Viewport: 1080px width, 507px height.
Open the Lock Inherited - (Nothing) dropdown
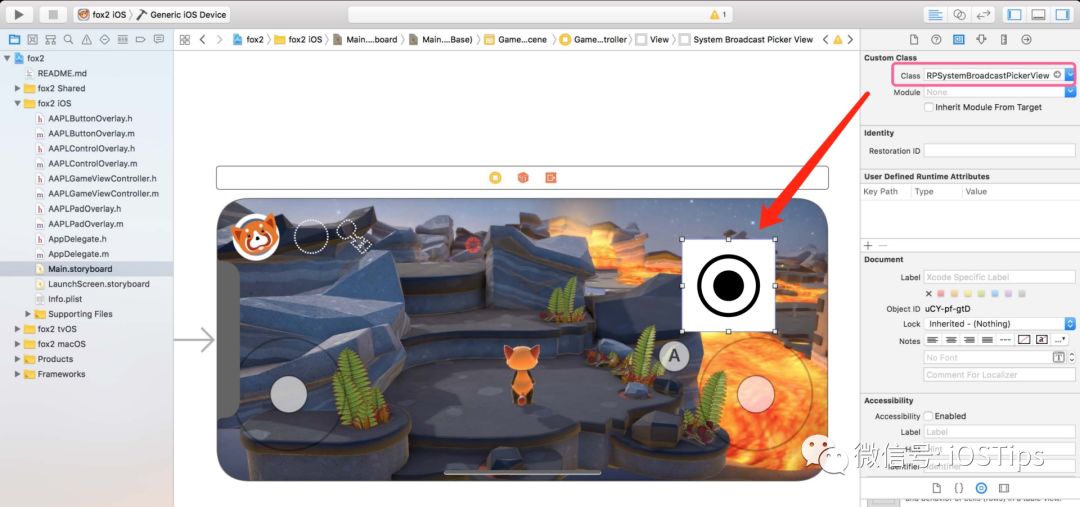(x=999, y=323)
